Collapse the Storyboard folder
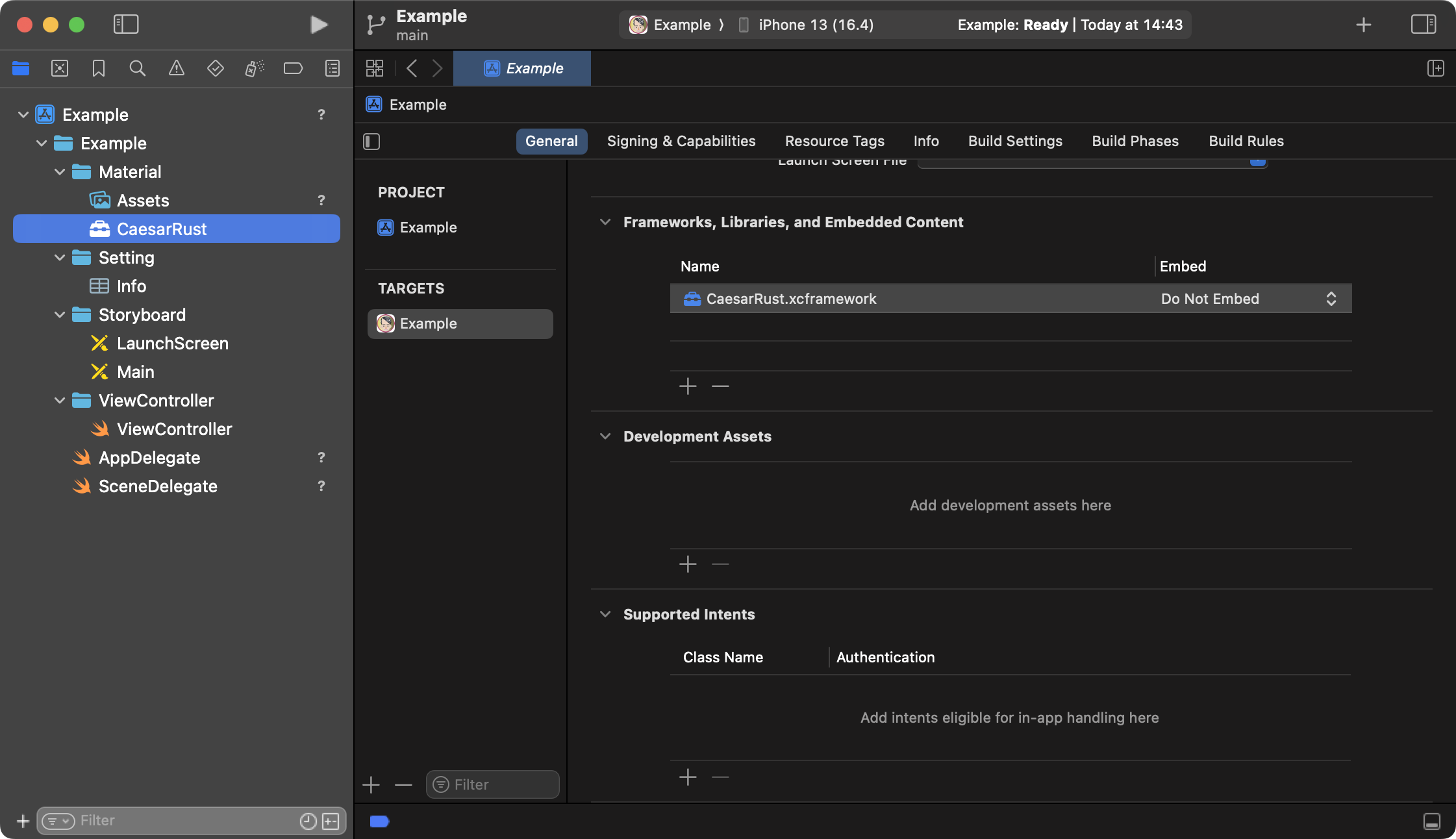This screenshot has height=839, width=1456. (60, 315)
